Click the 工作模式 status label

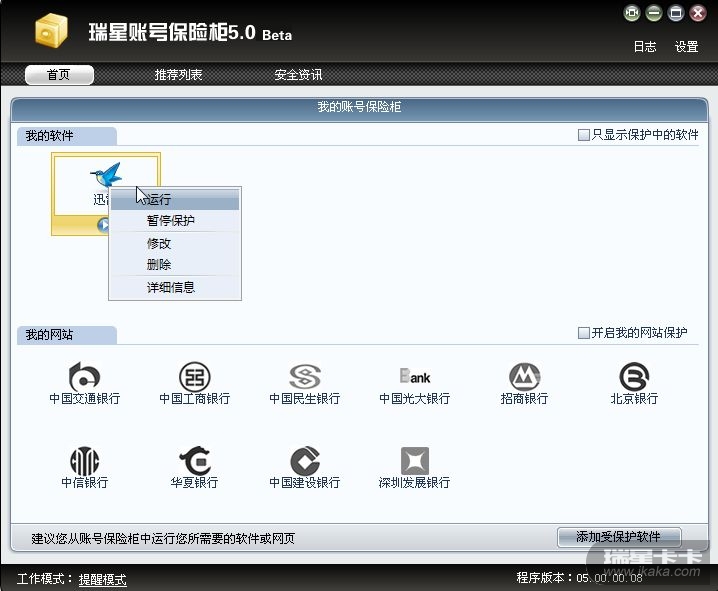pos(44,579)
